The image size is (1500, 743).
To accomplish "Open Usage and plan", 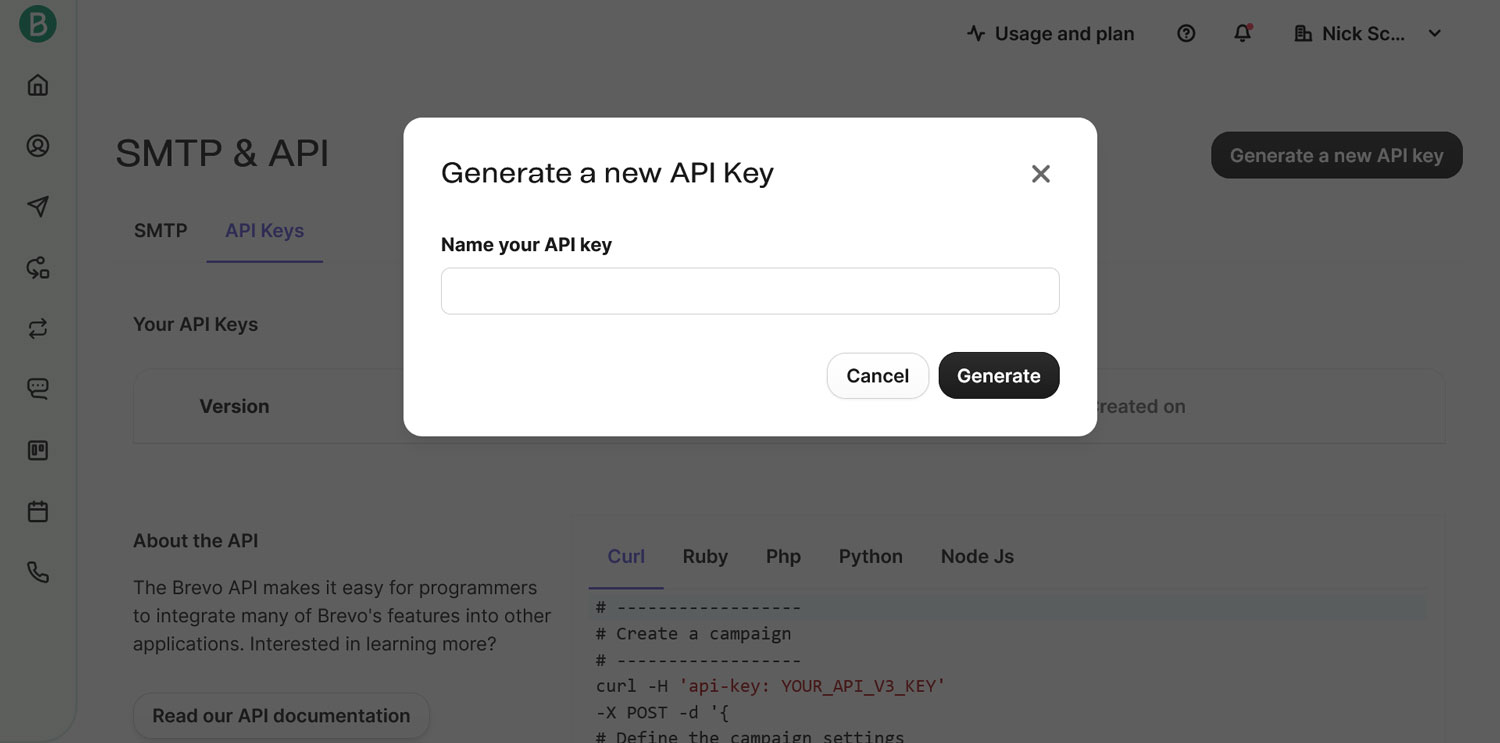I will click(x=1051, y=34).
